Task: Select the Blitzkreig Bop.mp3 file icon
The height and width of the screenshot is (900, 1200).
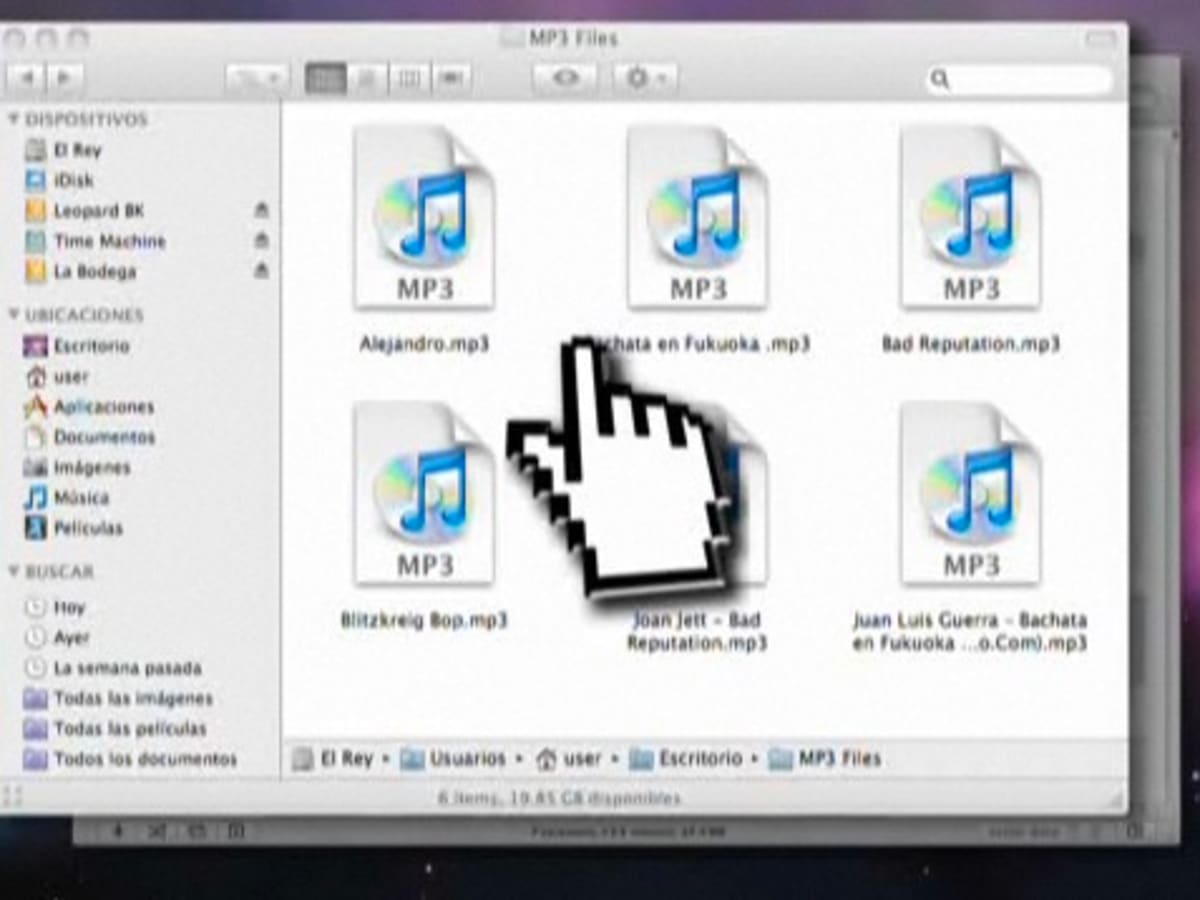Action: click(x=424, y=493)
